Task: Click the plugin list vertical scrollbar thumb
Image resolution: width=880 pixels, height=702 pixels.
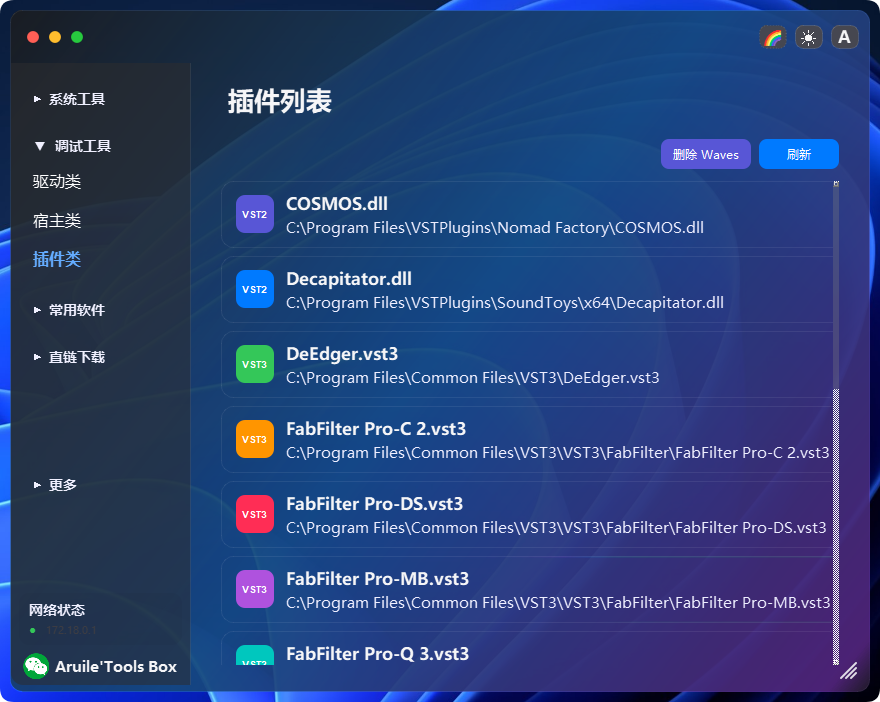Action: [x=836, y=287]
